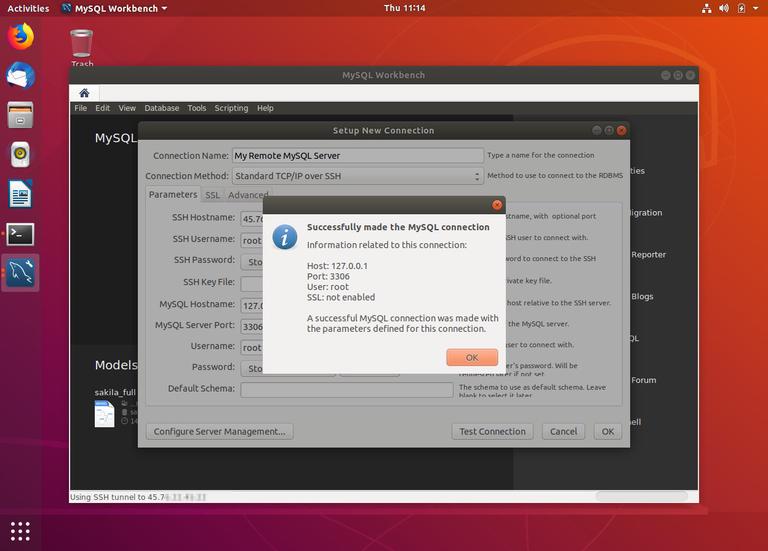Click the Test Connection button
Viewport: 768px width, 551px height.
click(492, 432)
